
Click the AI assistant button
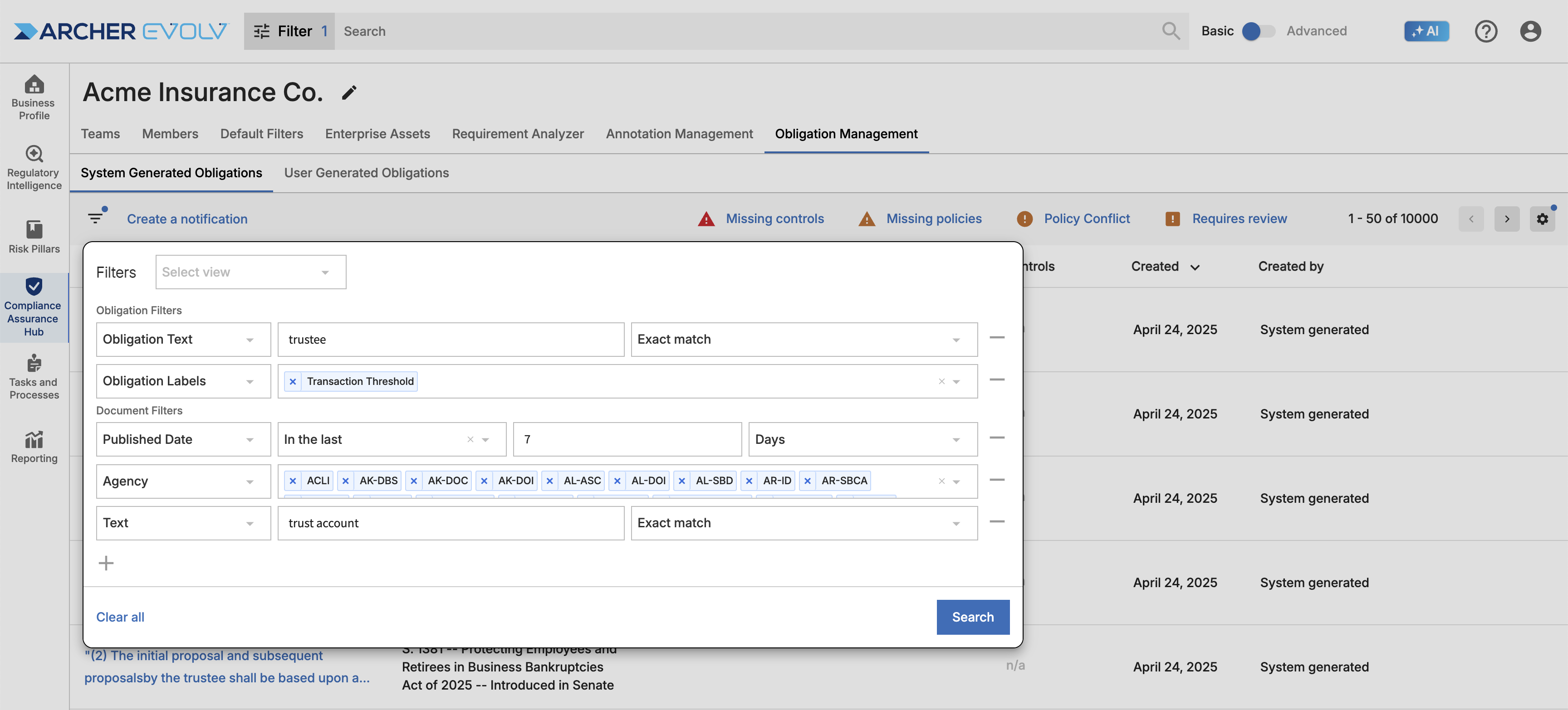coord(1426,31)
